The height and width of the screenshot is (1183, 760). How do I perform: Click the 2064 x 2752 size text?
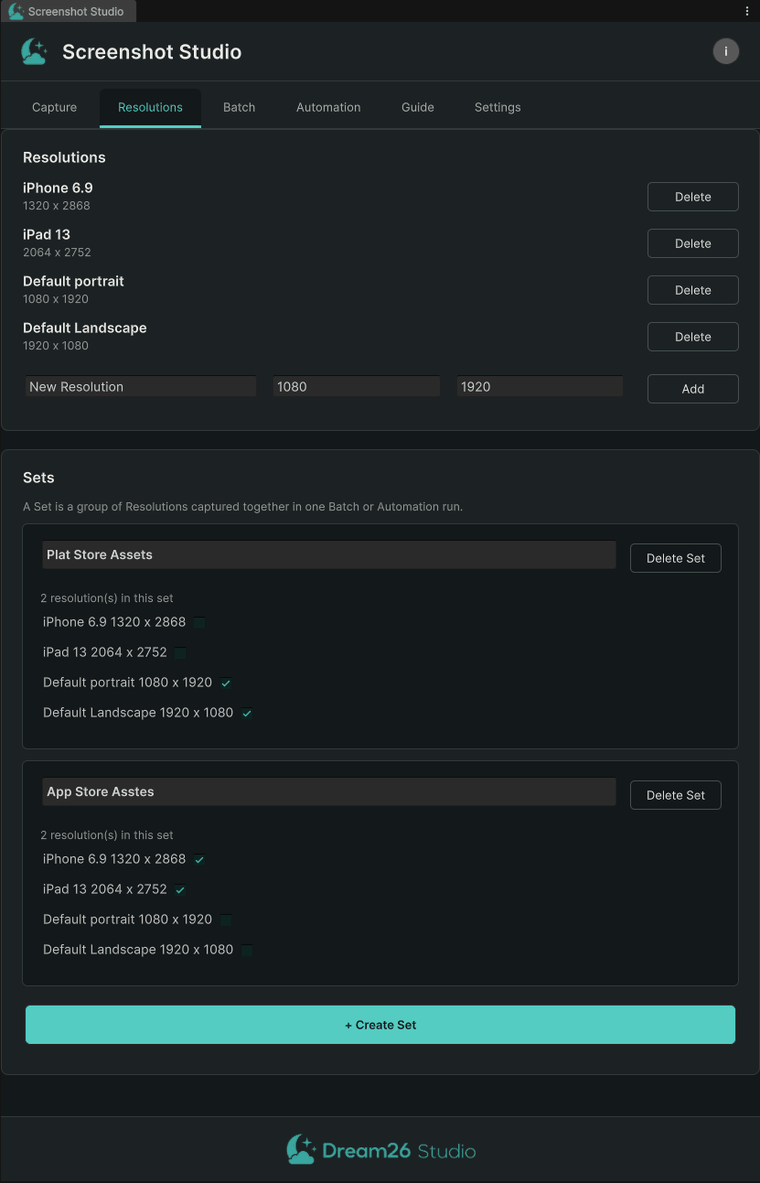coord(57,252)
